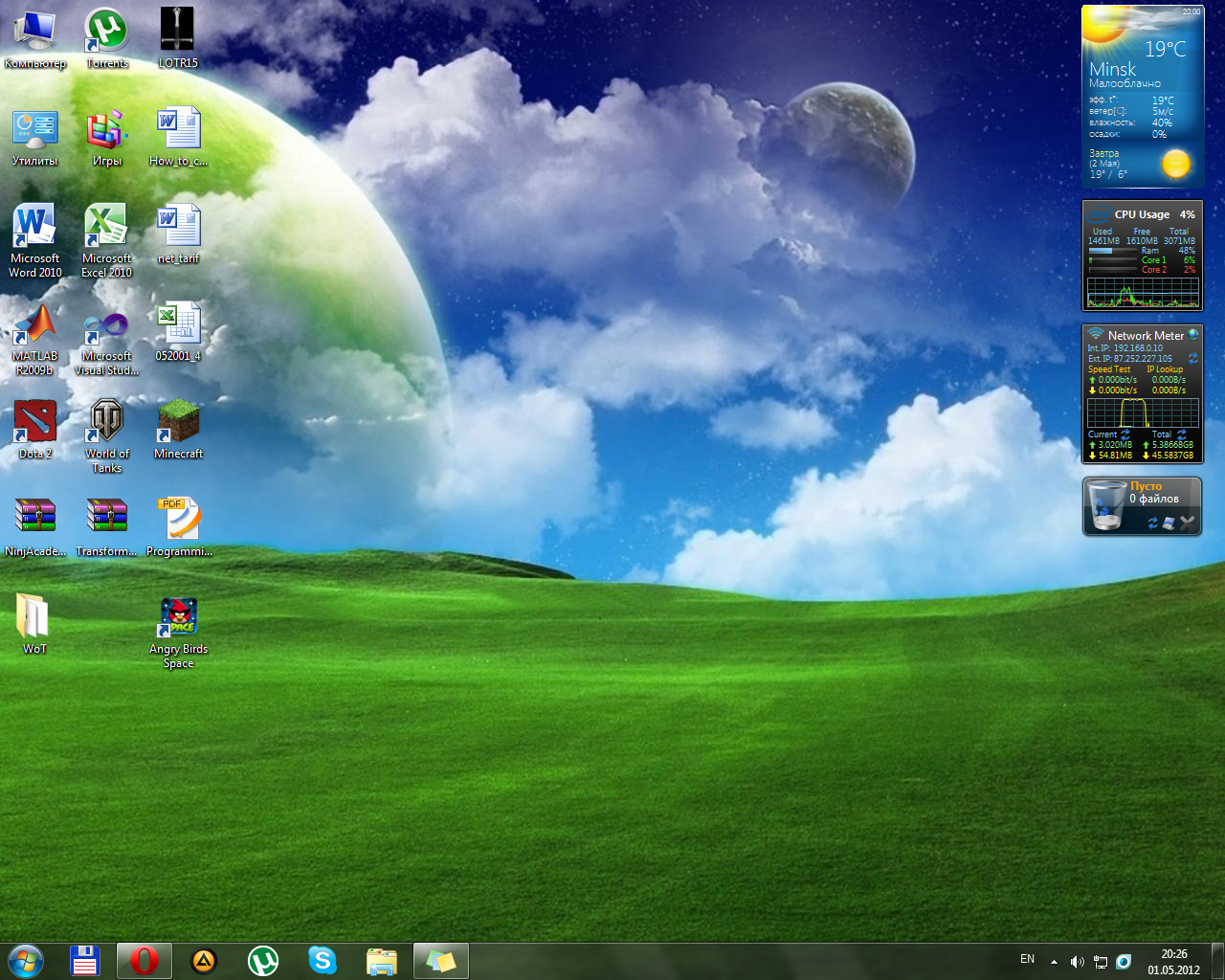Image resolution: width=1225 pixels, height=980 pixels.
Task: Click Speed Test in Network Meter gadget
Action: 1109,369
